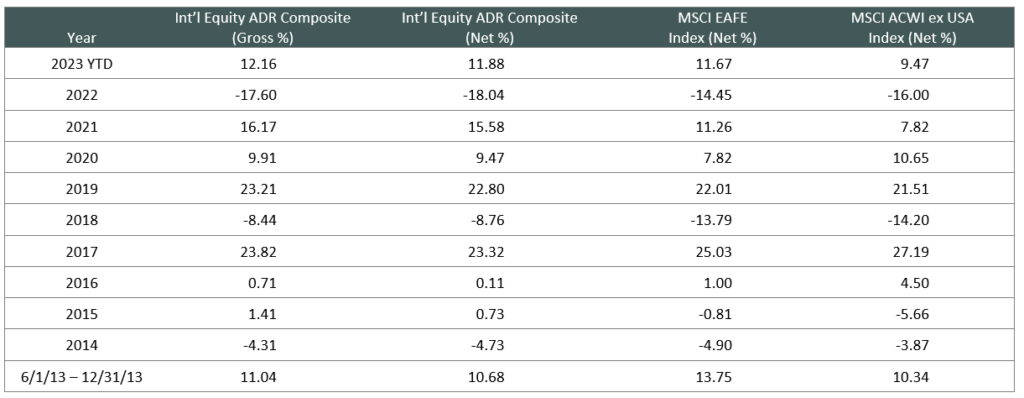1024x398 pixels.
Task: Select the 6/1/13 – 12/31/13 row label
Action: (82, 378)
